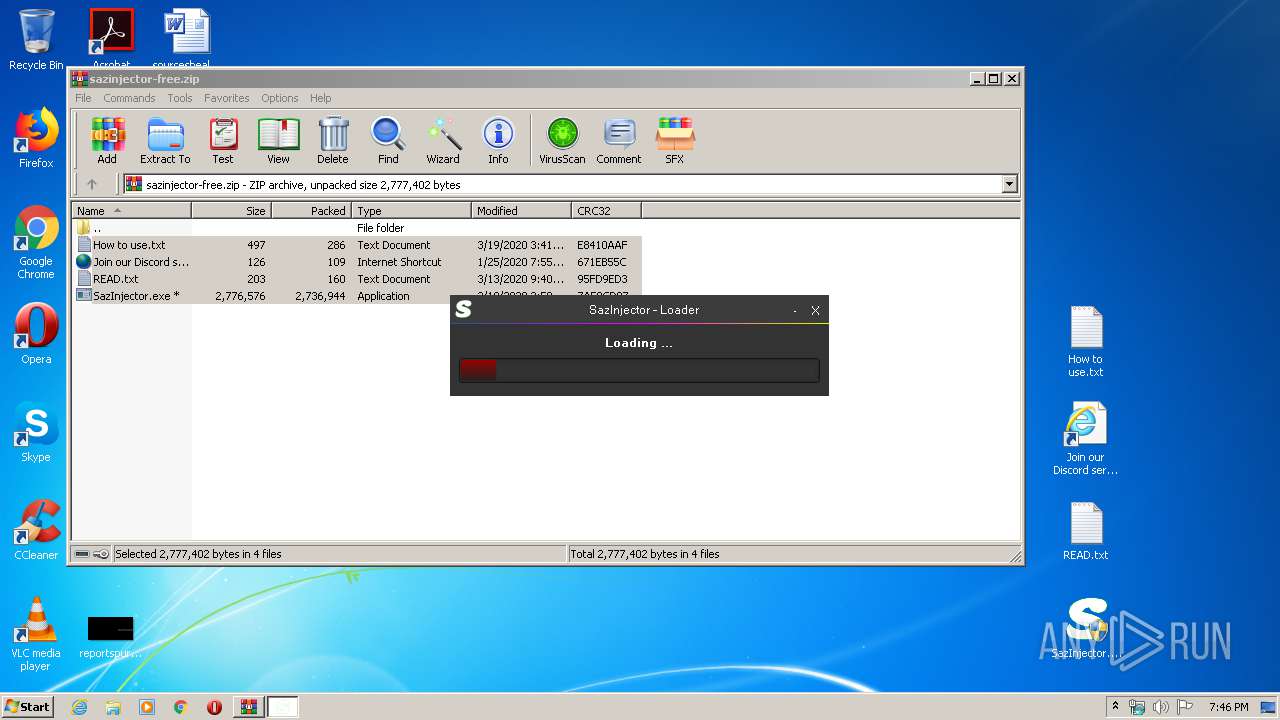The image size is (1280, 720).
Task: Open the Find magnifier tool
Action: [388, 140]
